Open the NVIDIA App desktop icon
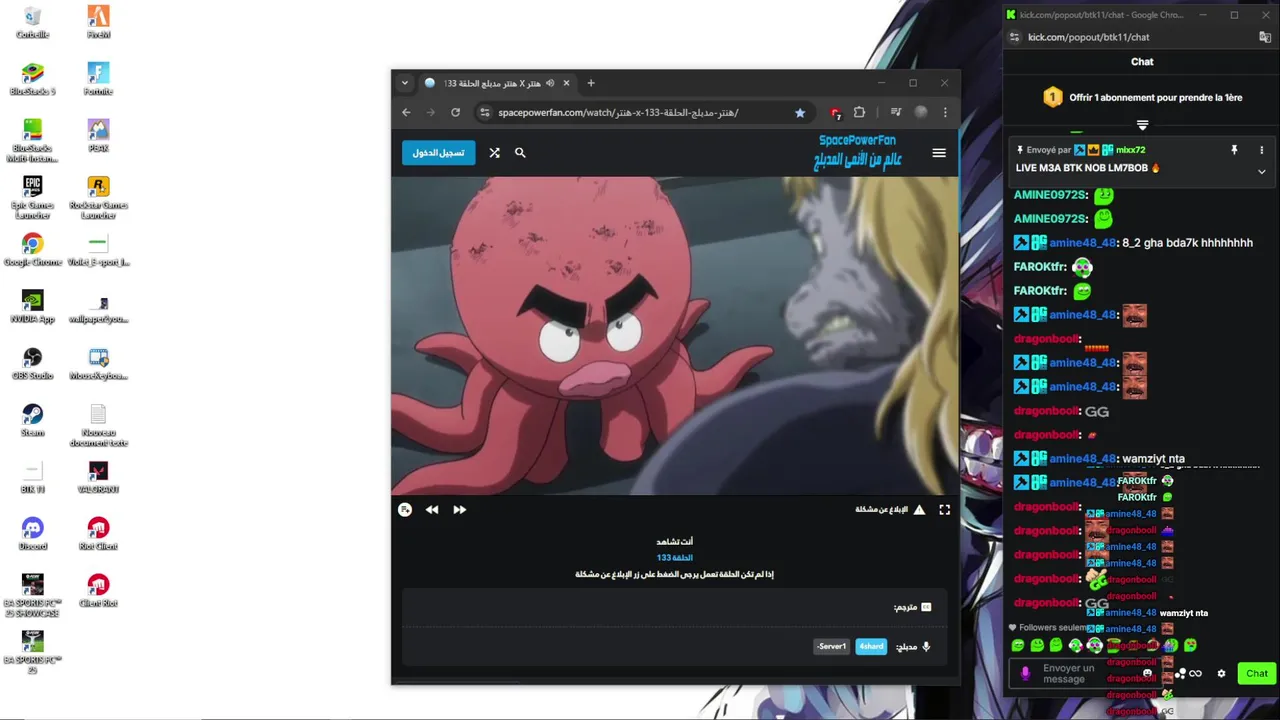The image size is (1280, 720). pos(33,307)
